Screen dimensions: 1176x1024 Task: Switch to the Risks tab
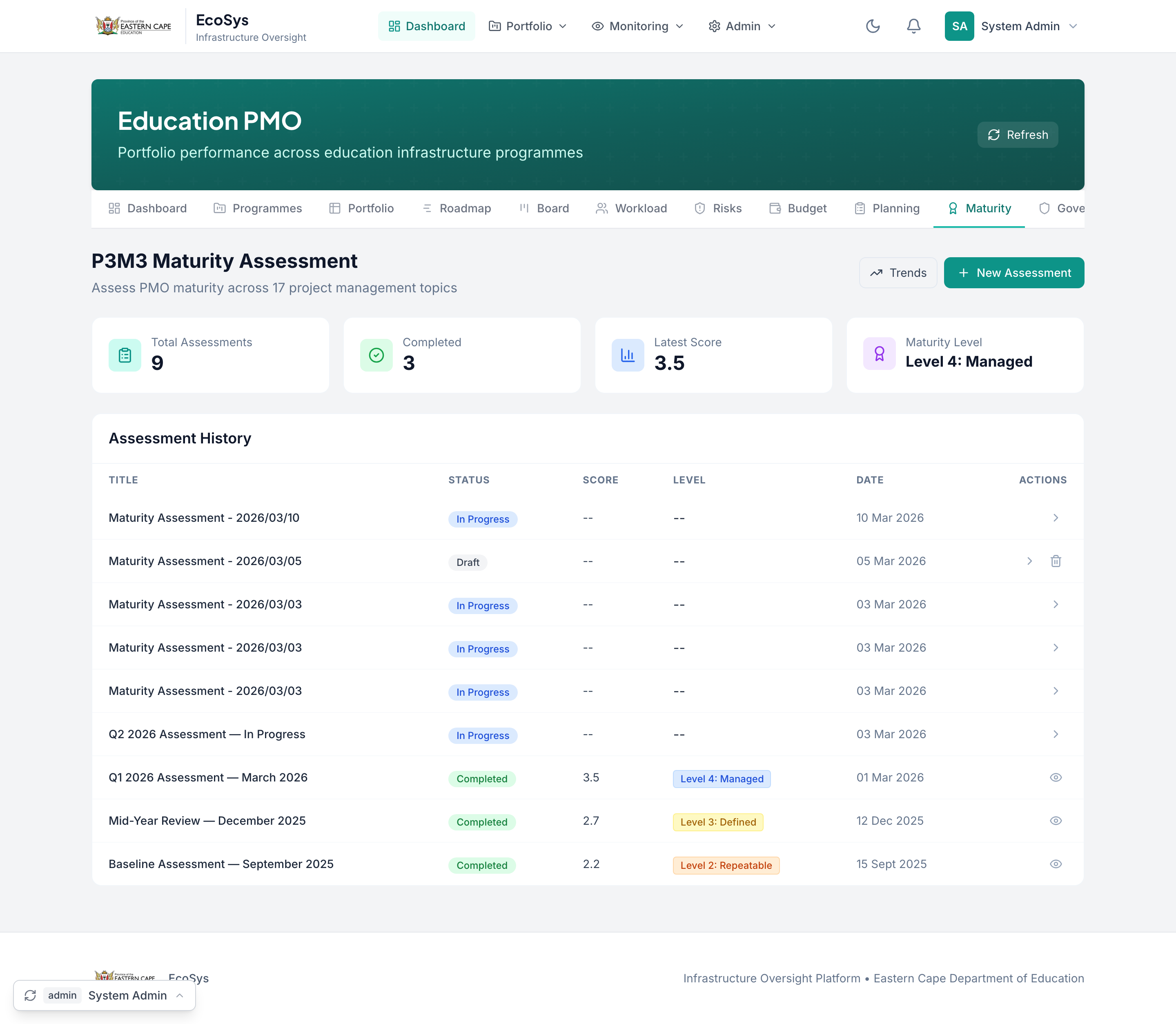point(718,209)
